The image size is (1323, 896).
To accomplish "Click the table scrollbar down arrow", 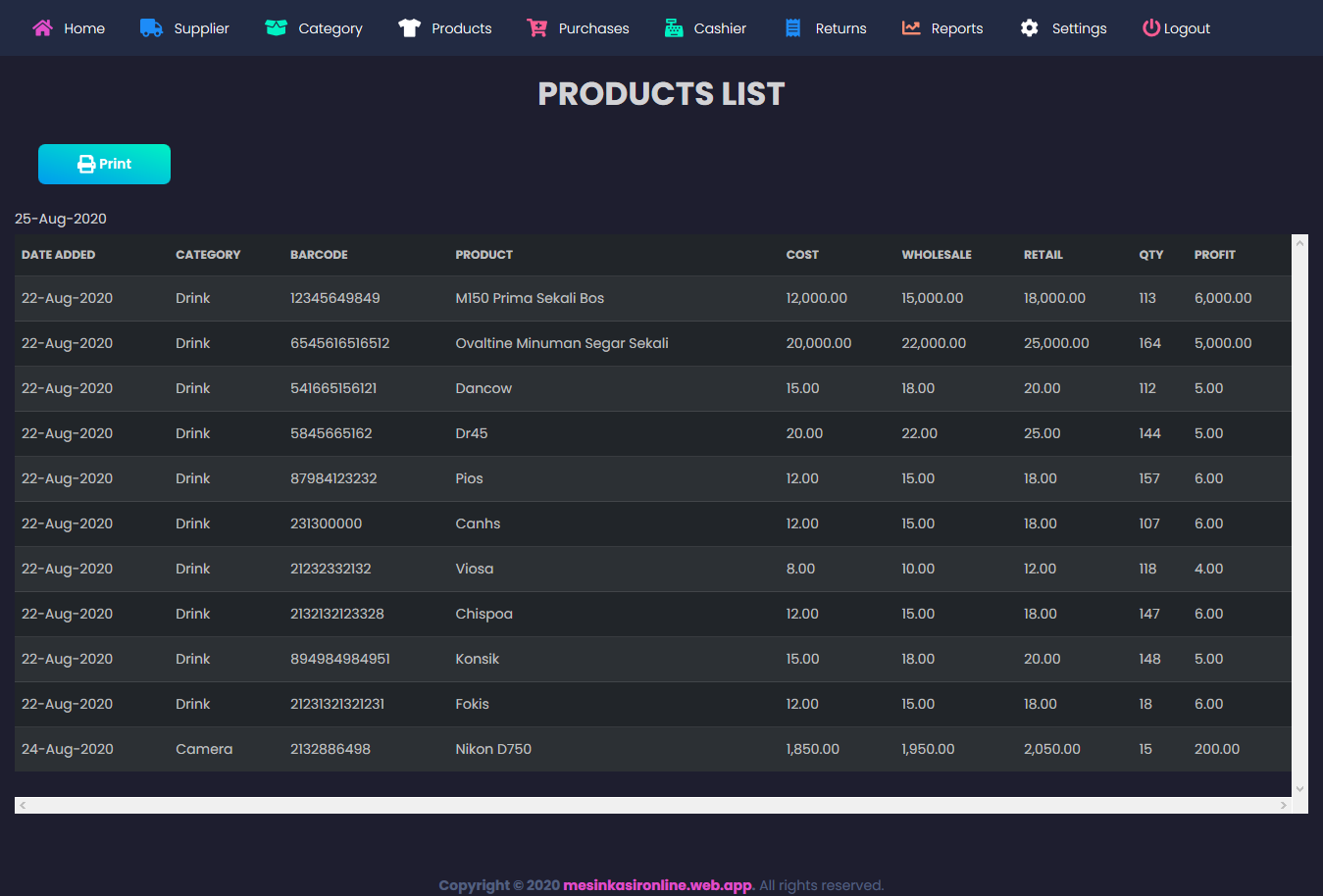I will click(x=1299, y=788).
